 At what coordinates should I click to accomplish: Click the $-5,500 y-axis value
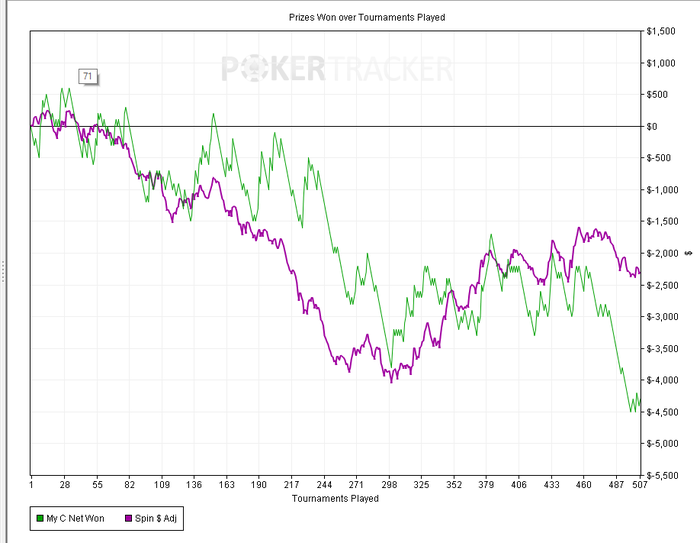pos(662,475)
